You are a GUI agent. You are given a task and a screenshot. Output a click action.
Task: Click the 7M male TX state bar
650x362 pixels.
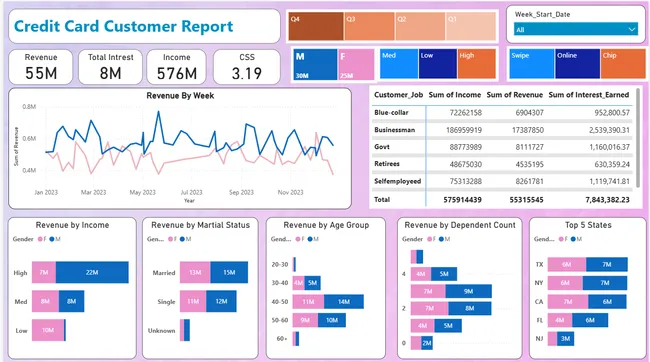pyautogui.click(x=606, y=264)
